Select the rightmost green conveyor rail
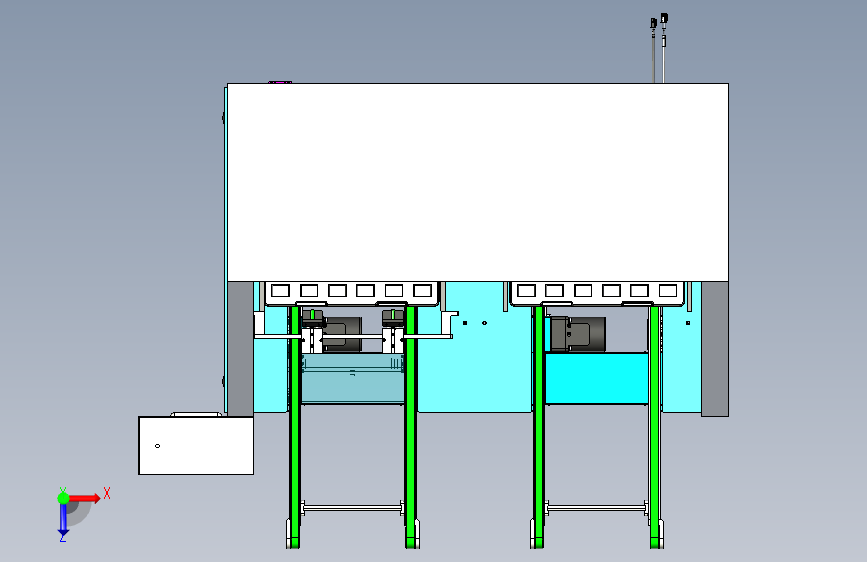 655,426
